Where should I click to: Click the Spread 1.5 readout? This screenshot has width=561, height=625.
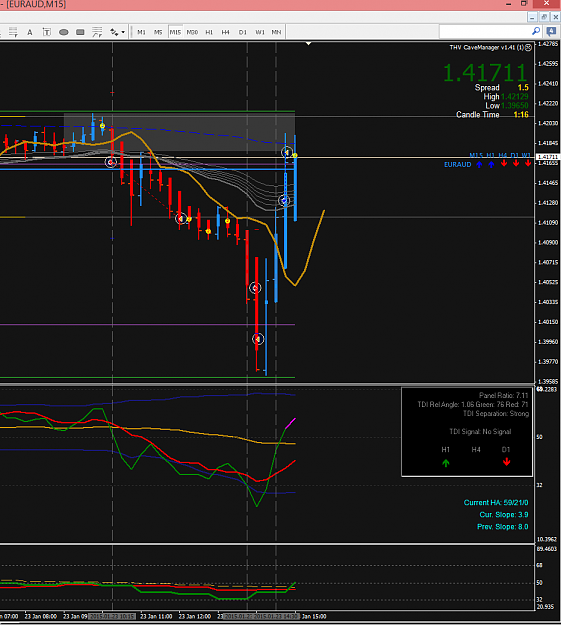(502, 87)
